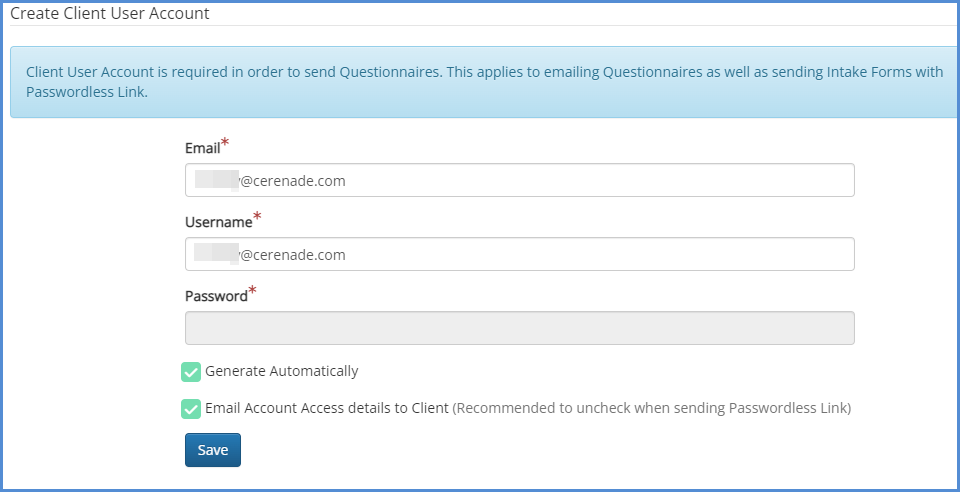Focus the Username input field
Image resolution: width=960 pixels, height=492 pixels.
[519, 254]
